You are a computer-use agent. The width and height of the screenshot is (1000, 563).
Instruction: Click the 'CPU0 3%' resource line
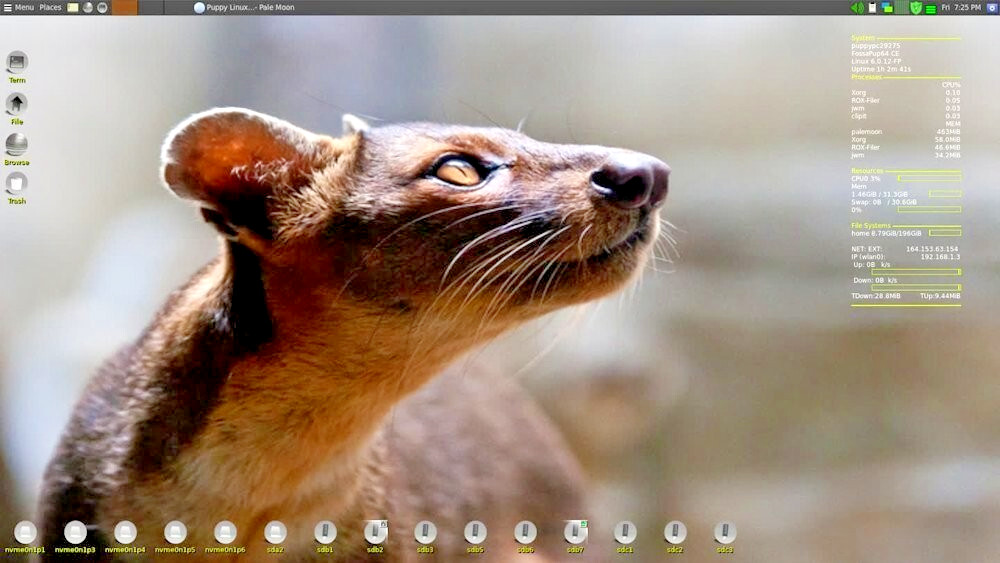(x=865, y=179)
